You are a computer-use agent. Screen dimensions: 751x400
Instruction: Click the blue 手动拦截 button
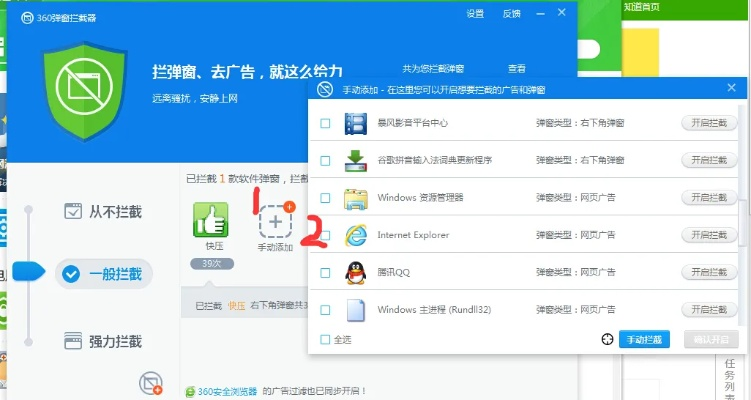point(644,340)
